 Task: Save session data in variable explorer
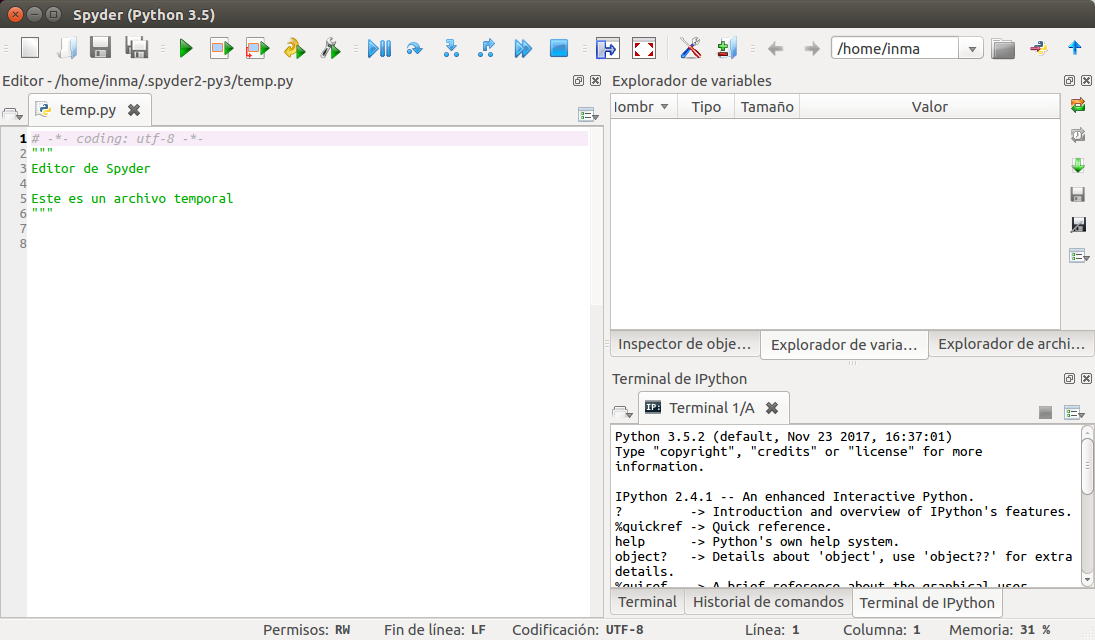(1078, 194)
